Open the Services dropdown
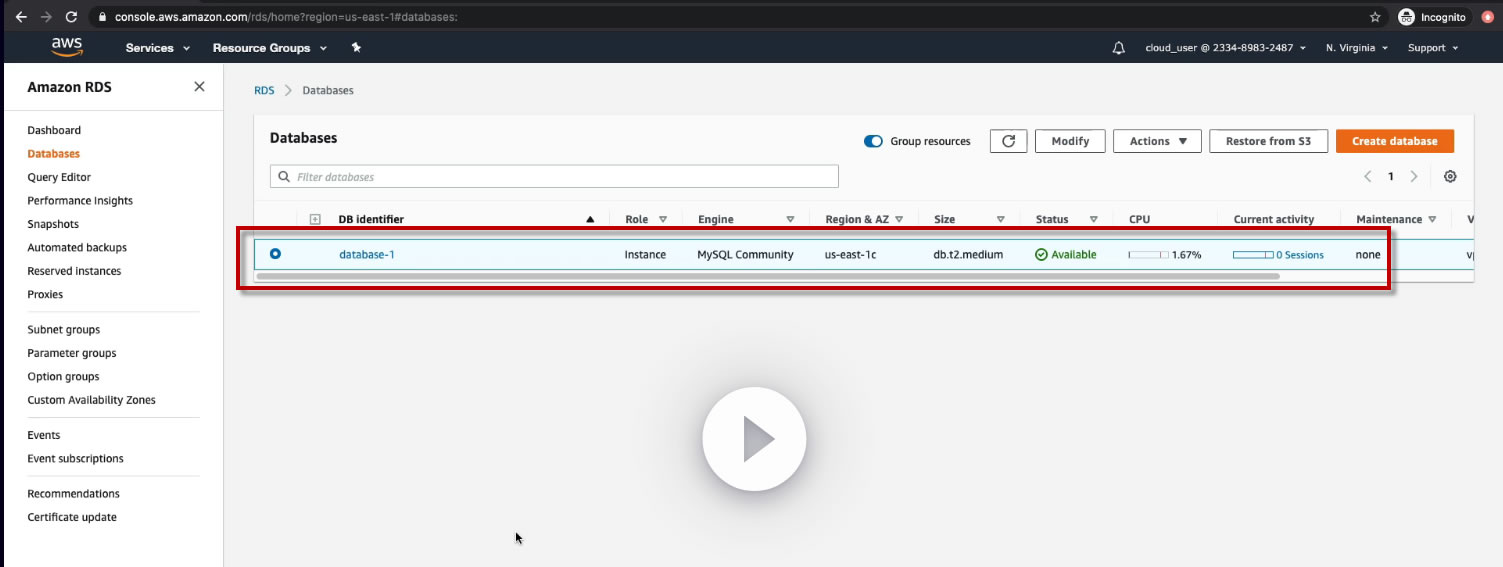This screenshot has width=1503, height=567. click(157, 48)
